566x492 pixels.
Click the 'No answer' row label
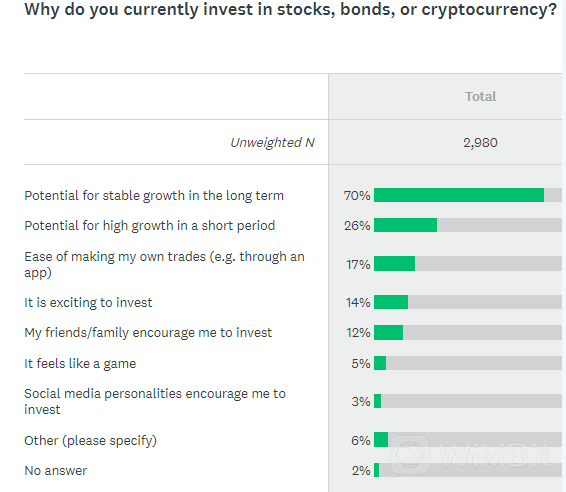pyautogui.click(x=56, y=471)
